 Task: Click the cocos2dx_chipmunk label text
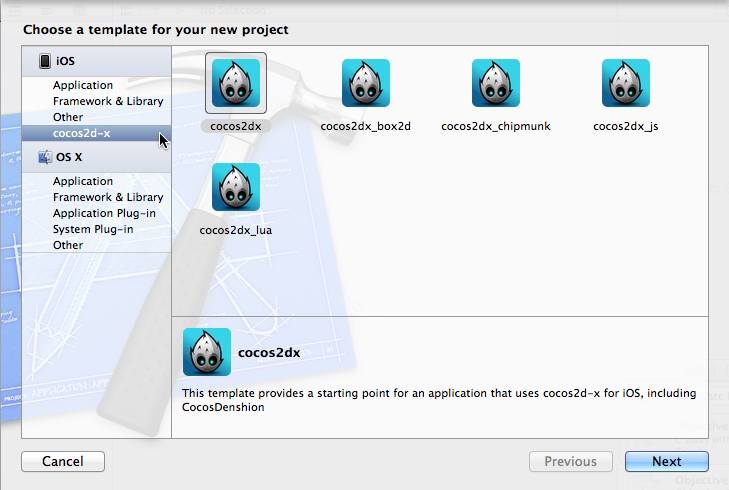click(496, 126)
